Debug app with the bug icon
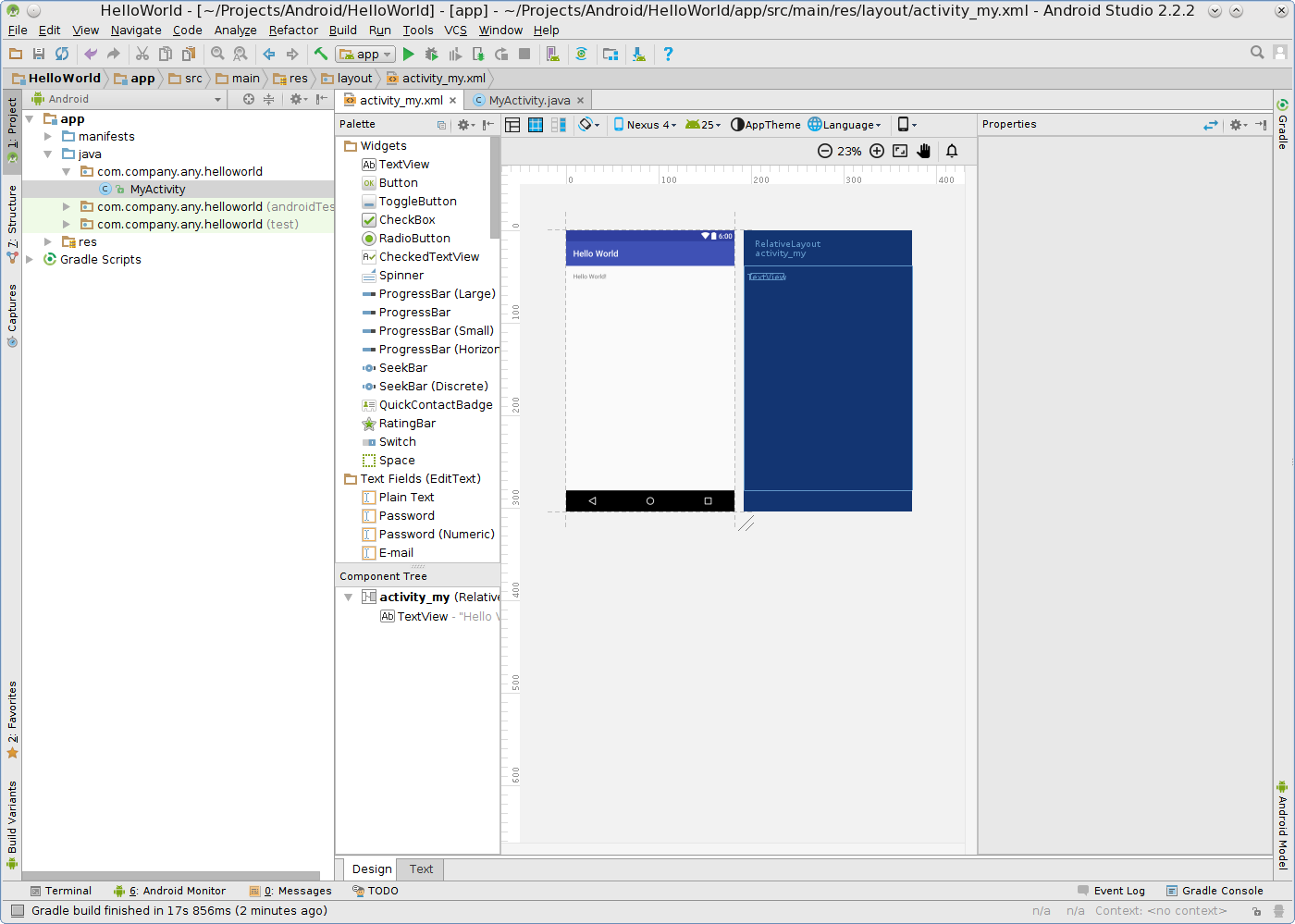 (431, 54)
